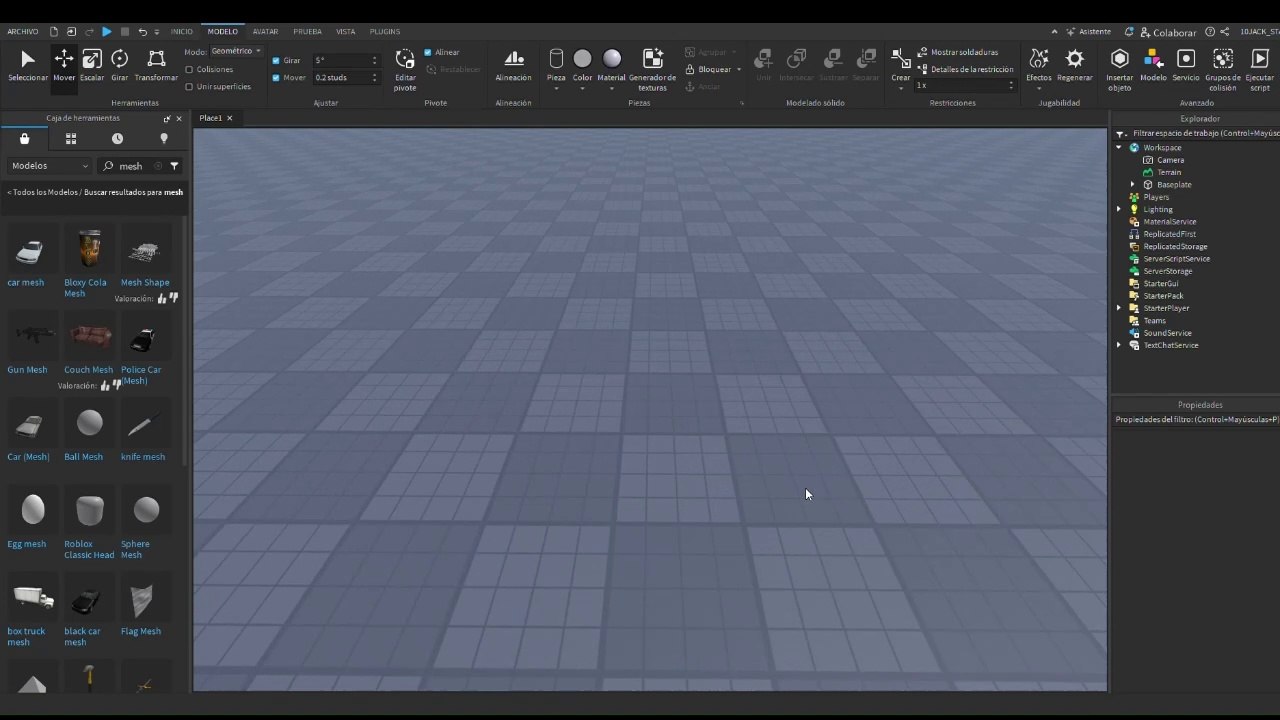Uncheck the Alinear pivot checkbox

(x=428, y=53)
